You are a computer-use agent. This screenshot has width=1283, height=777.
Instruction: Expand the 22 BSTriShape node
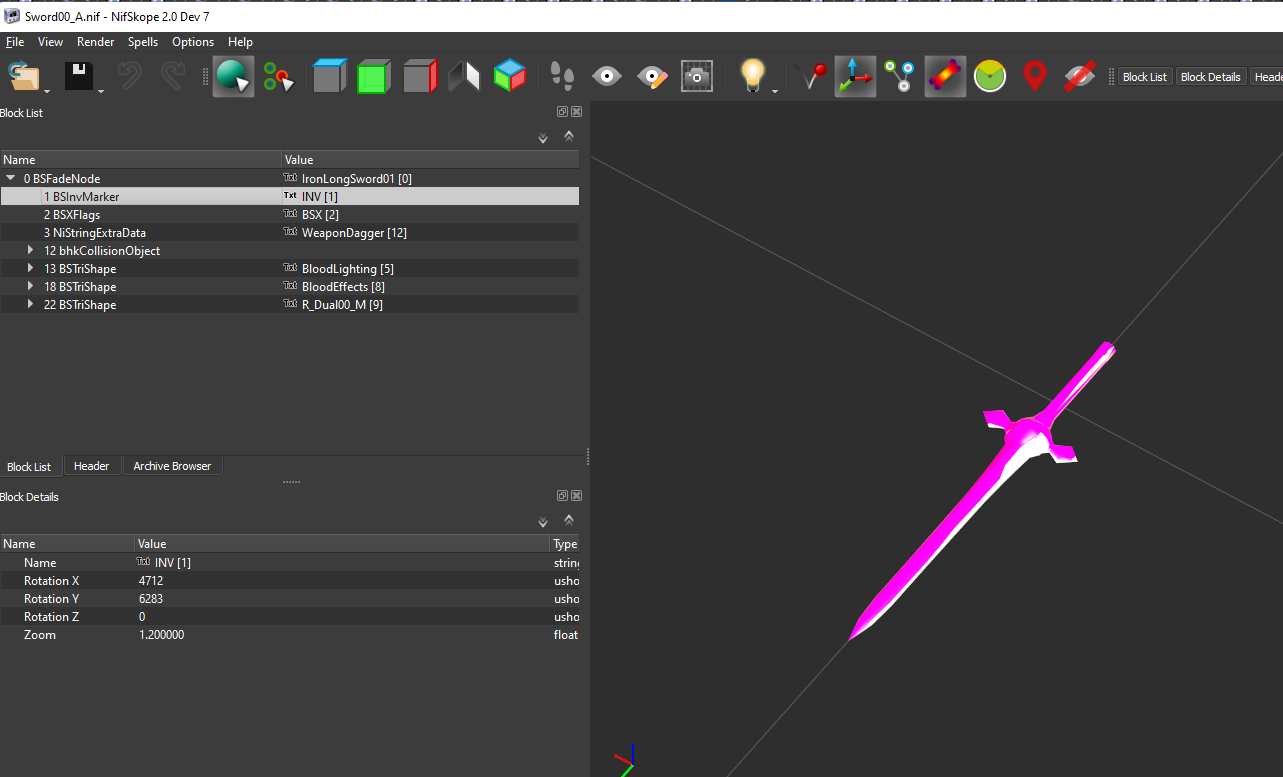(31, 304)
